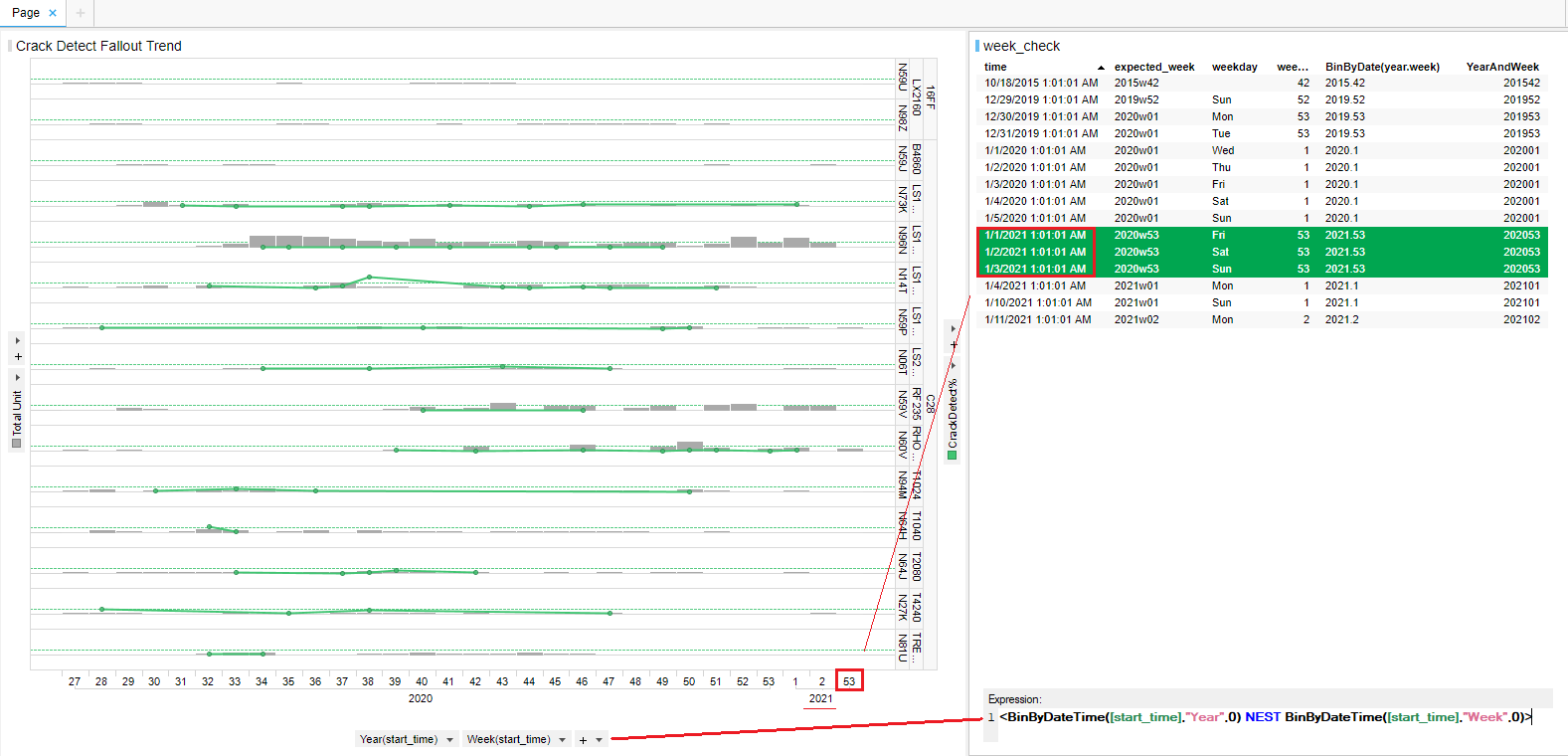Sort by expected_week column header
The image size is (1568, 756).
1153,67
